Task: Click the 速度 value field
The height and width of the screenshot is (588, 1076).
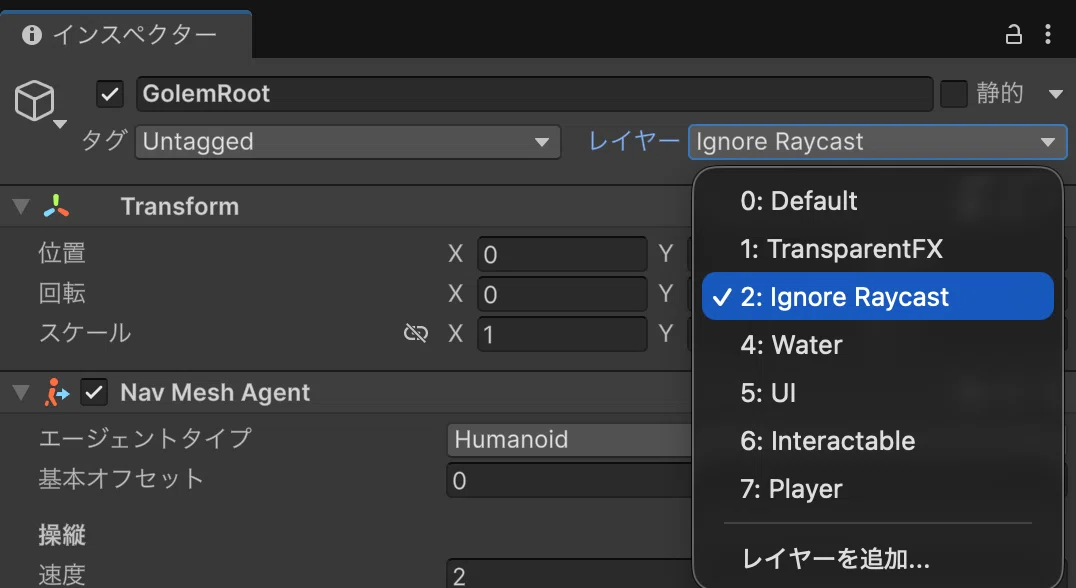Action: [570, 575]
